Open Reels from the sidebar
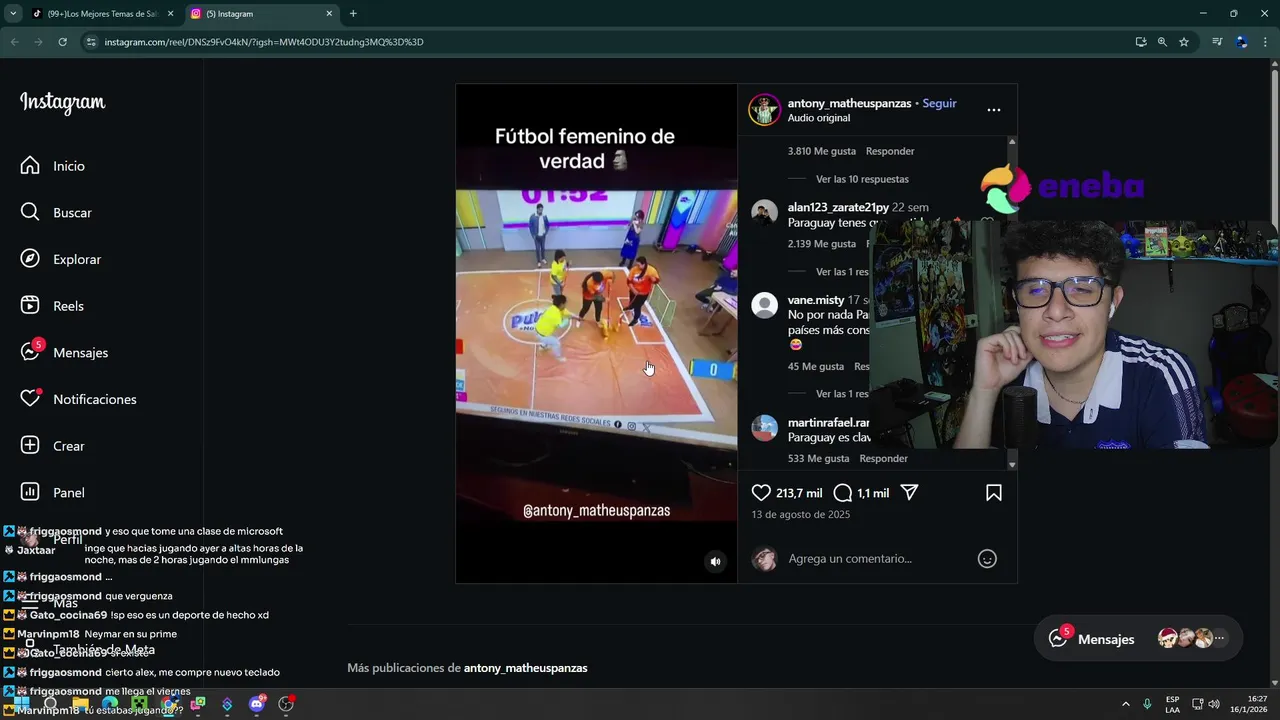 point(52,306)
